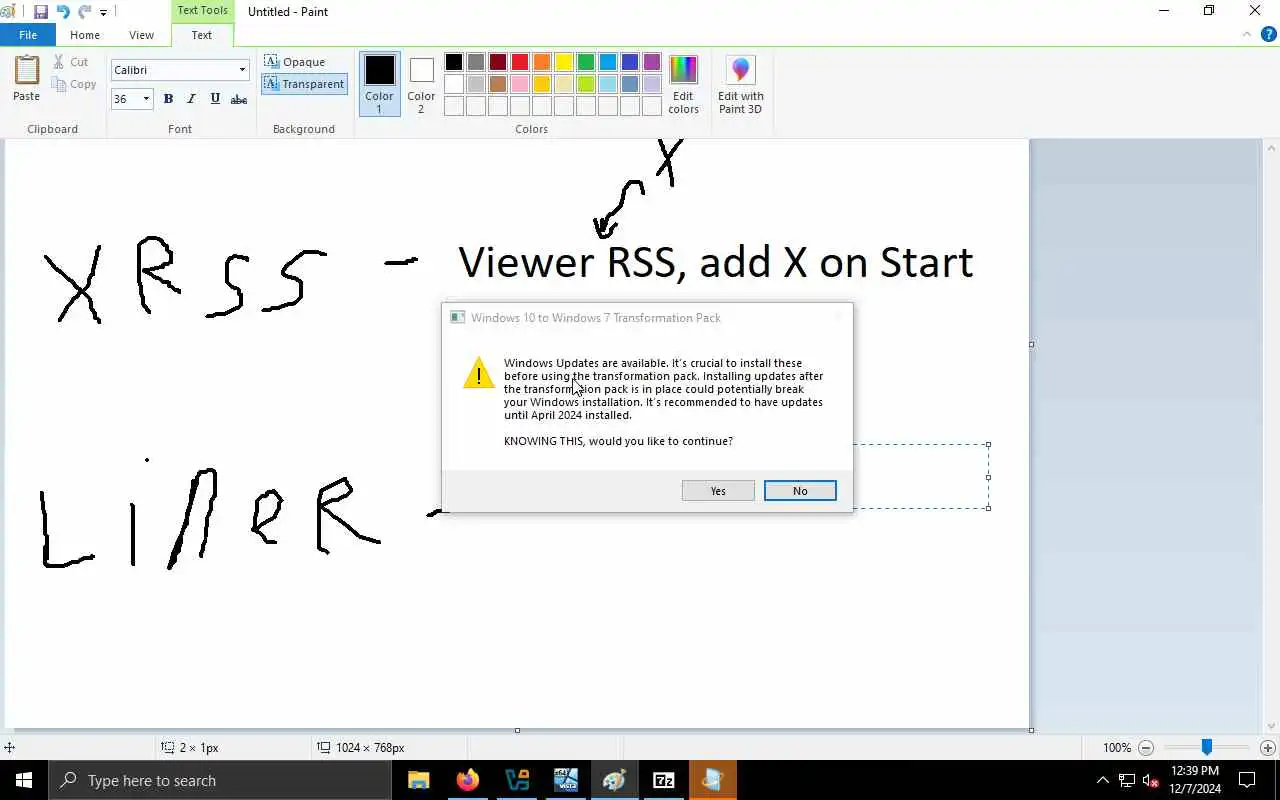1280x800 pixels.
Task: Switch to the Home ribbon tab
Action: [x=85, y=35]
